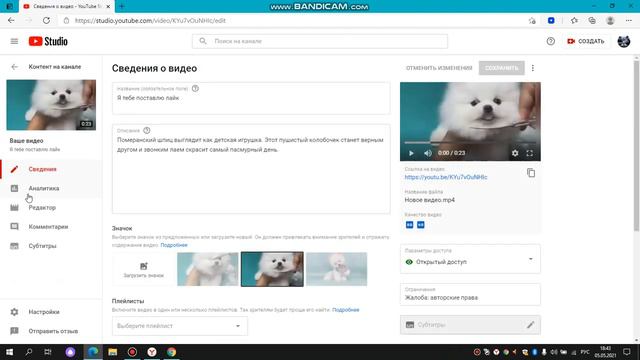
Task: Select the second suggested thumbnail
Action: (x=272, y=269)
